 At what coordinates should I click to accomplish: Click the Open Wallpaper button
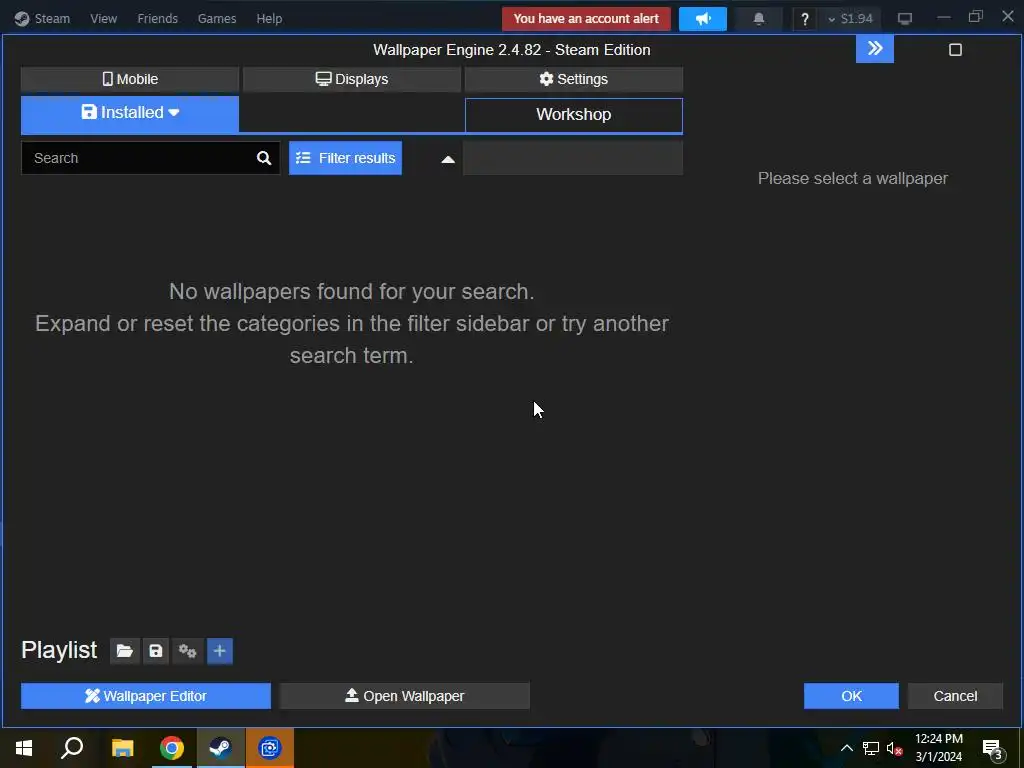point(405,696)
